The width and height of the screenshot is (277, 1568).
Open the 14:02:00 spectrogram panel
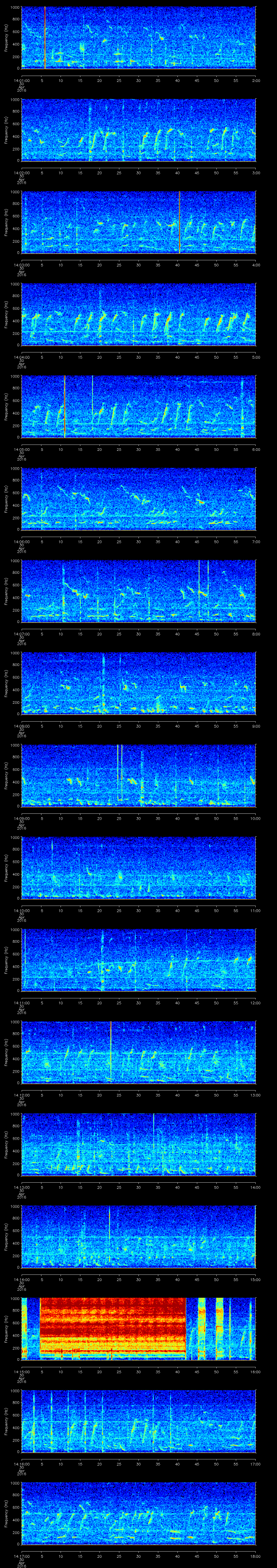click(139, 130)
